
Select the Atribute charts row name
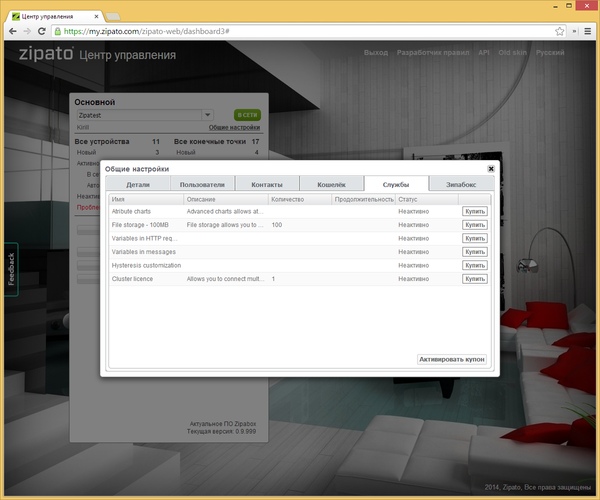point(131,212)
